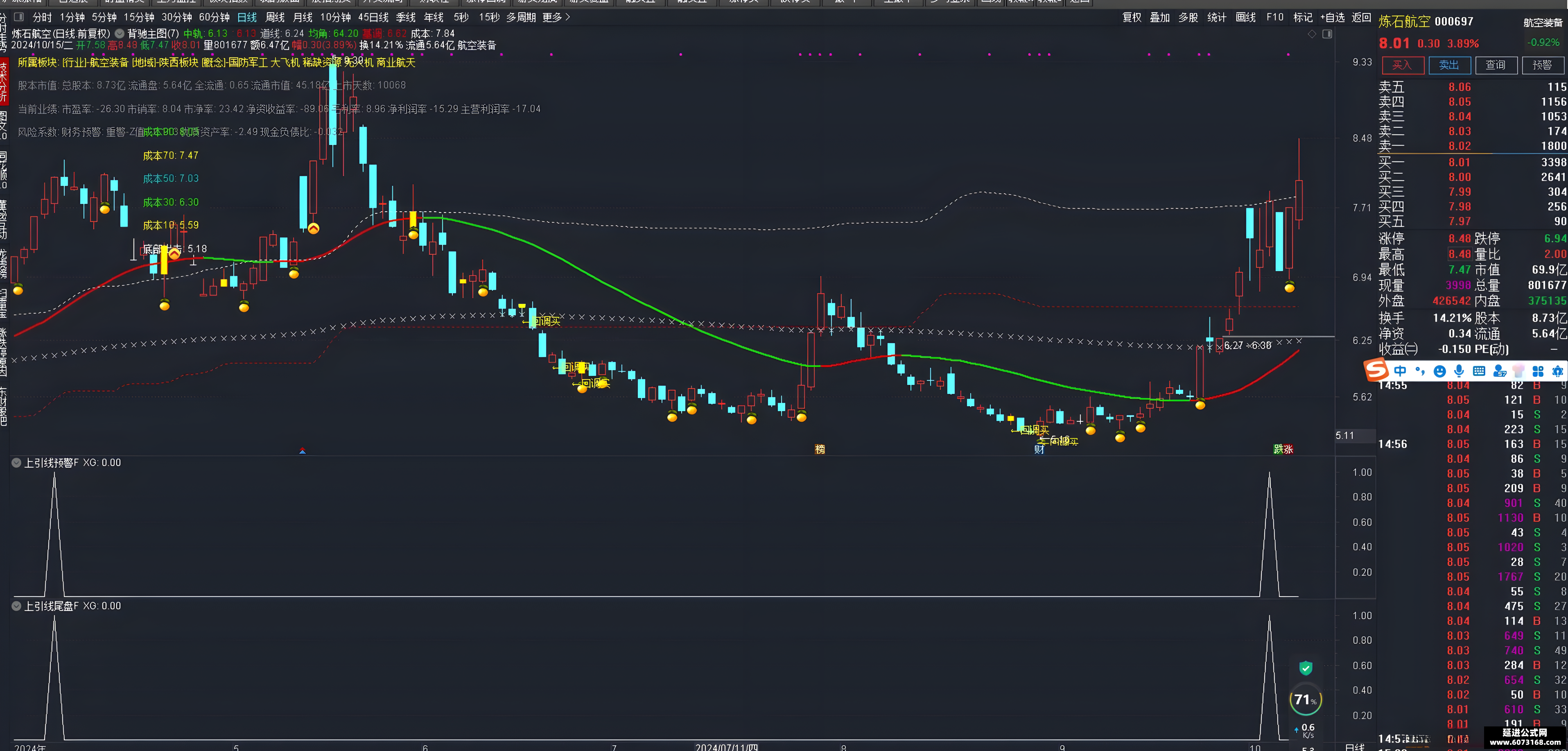Click the emoji face icon

(x=1439, y=371)
